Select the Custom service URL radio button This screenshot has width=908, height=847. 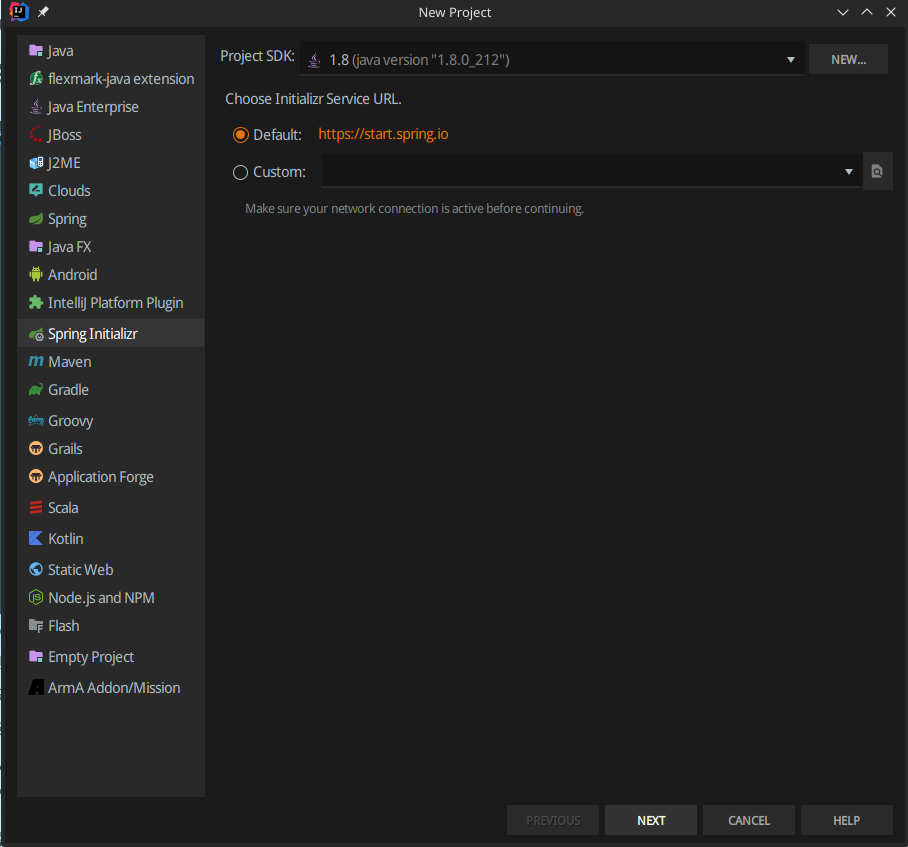[240, 172]
